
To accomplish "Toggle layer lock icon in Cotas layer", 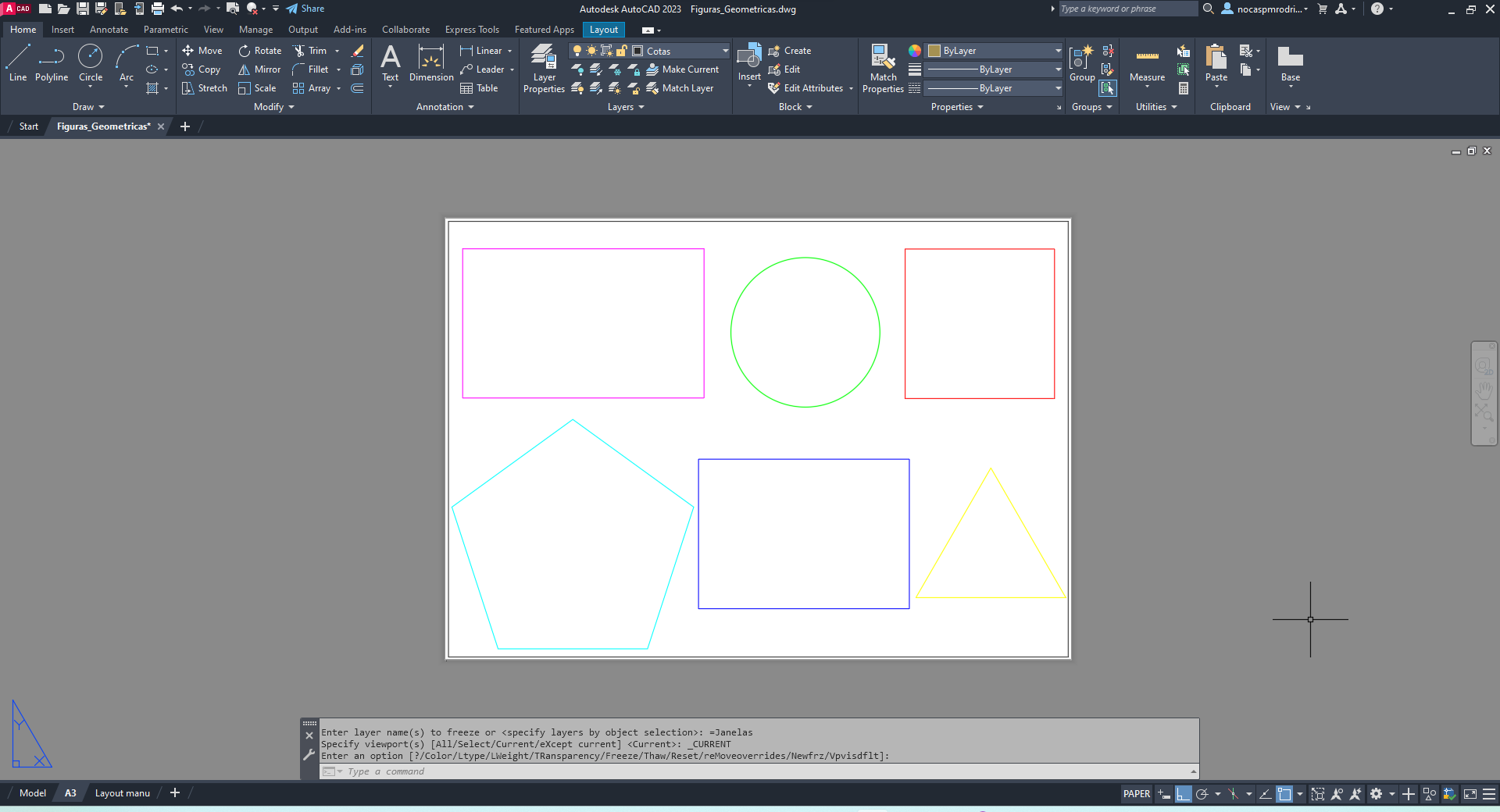I will pos(622,51).
